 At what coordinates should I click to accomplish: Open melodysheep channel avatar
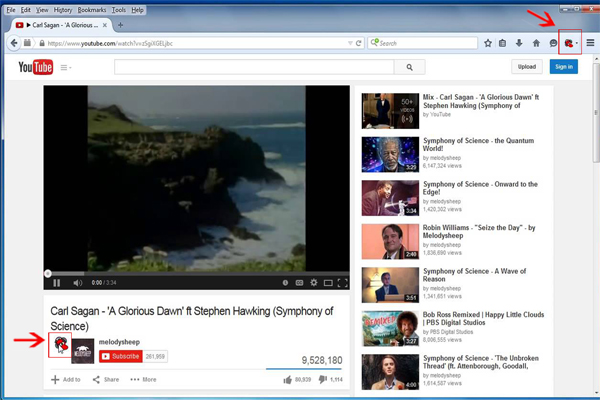[83, 351]
